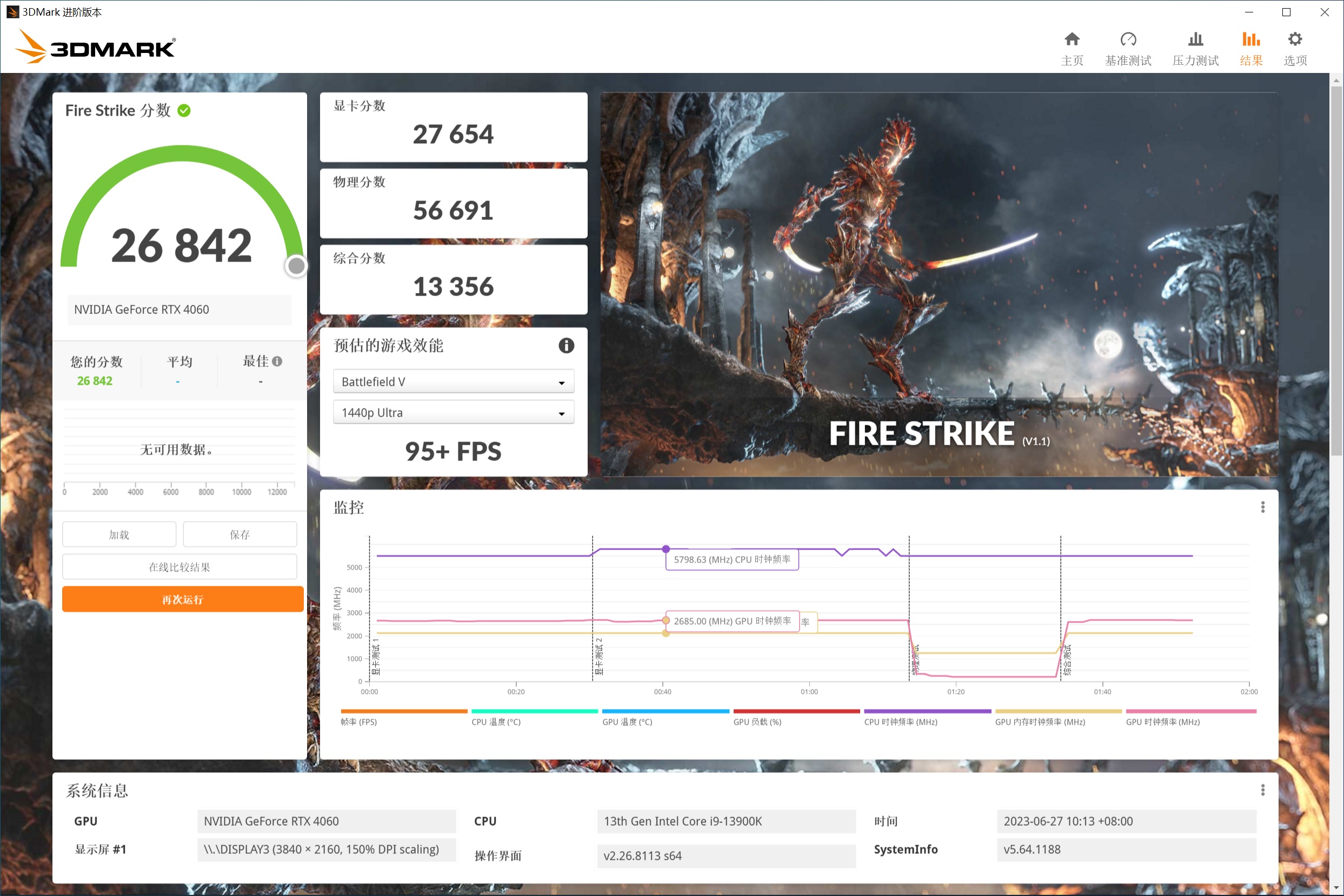Open the 结果 results chart icon

click(x=1251, y=39)
